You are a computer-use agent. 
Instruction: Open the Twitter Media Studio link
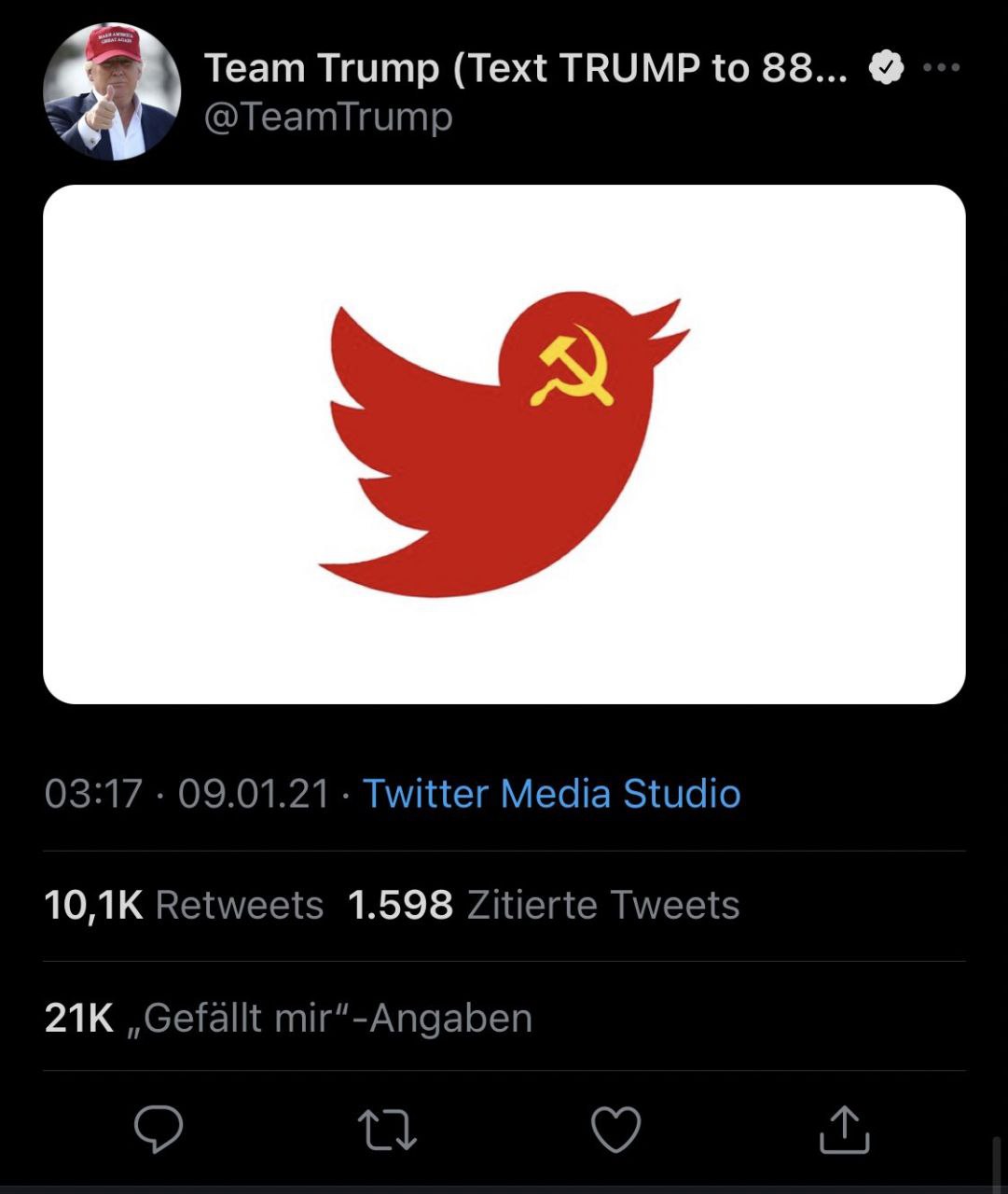tap(551, 794)
